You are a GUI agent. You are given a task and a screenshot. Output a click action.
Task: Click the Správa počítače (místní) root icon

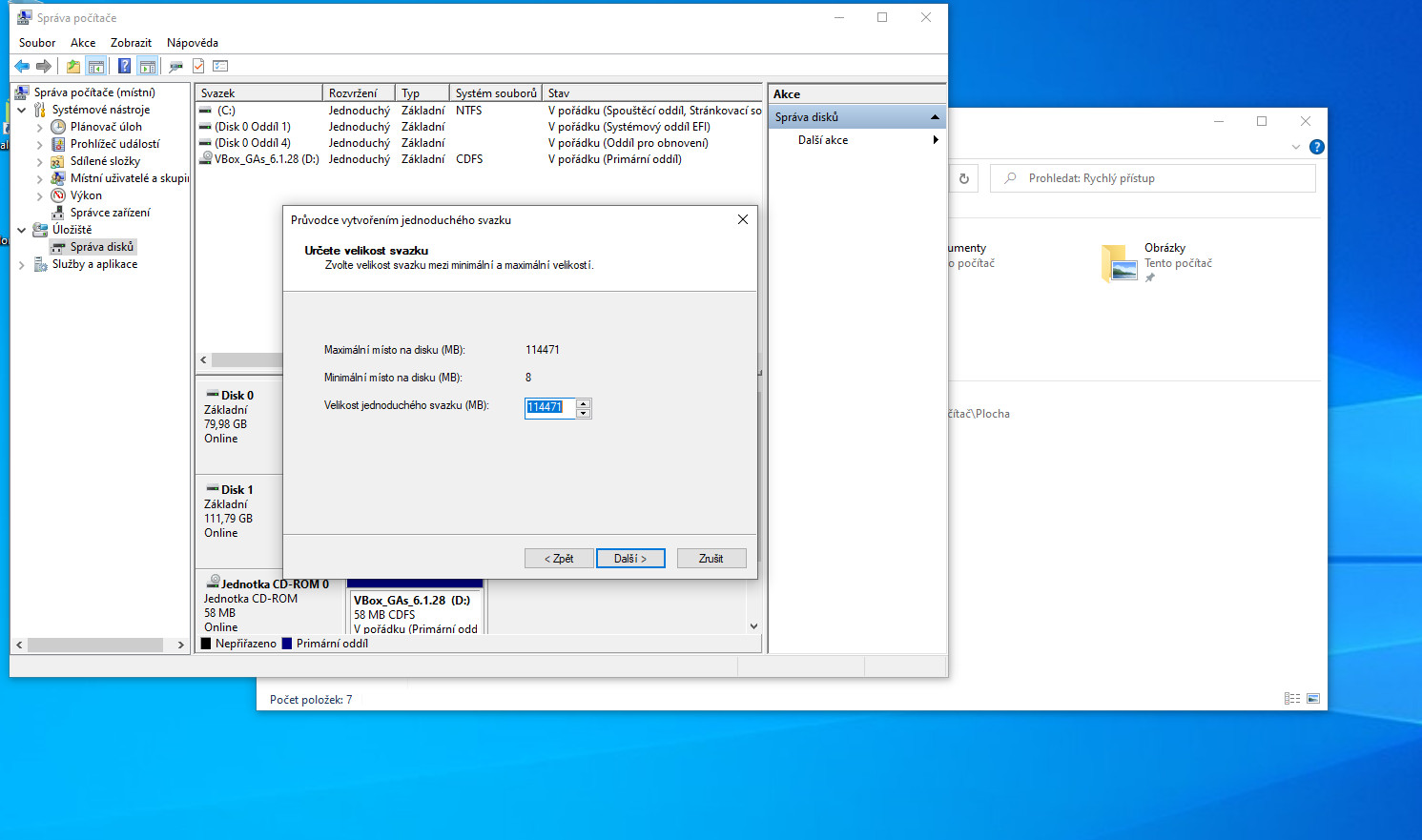(22, 92)
